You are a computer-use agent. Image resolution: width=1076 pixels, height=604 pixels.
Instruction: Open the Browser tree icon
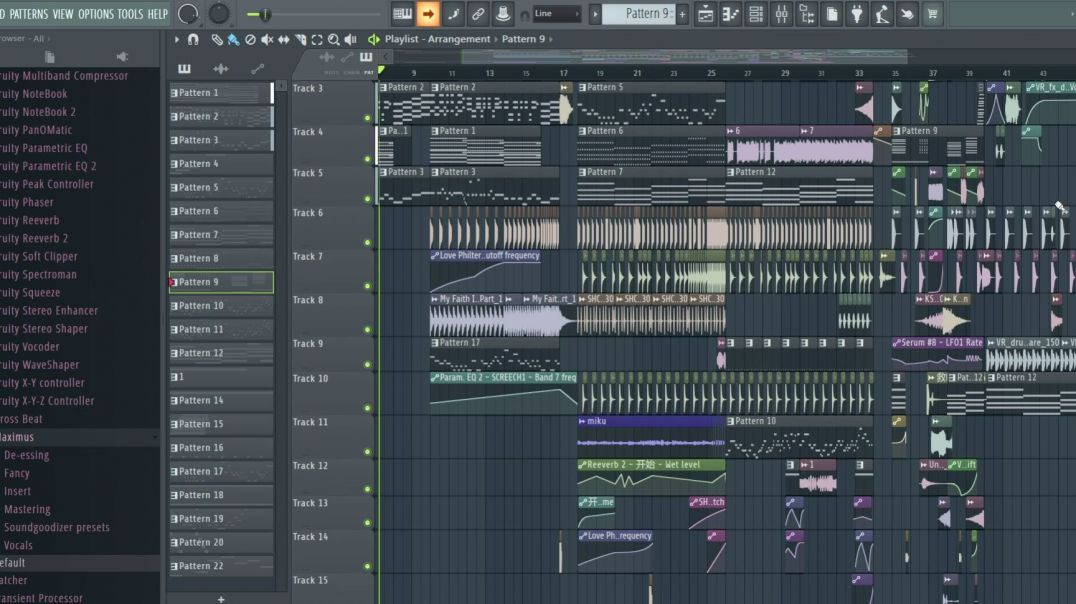pos(806,14)
